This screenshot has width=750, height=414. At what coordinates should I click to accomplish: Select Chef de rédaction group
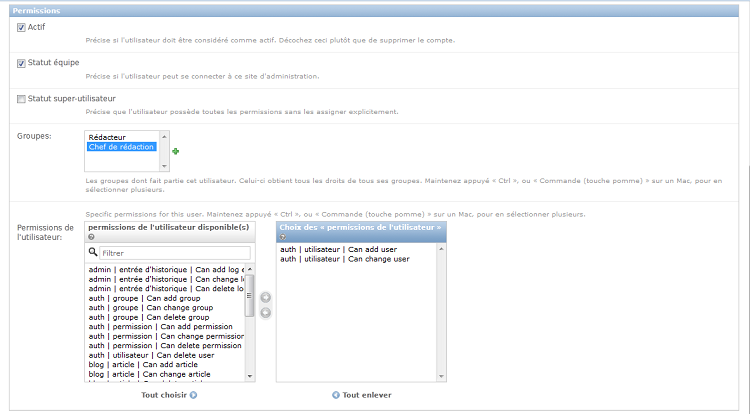pos(122,147)
